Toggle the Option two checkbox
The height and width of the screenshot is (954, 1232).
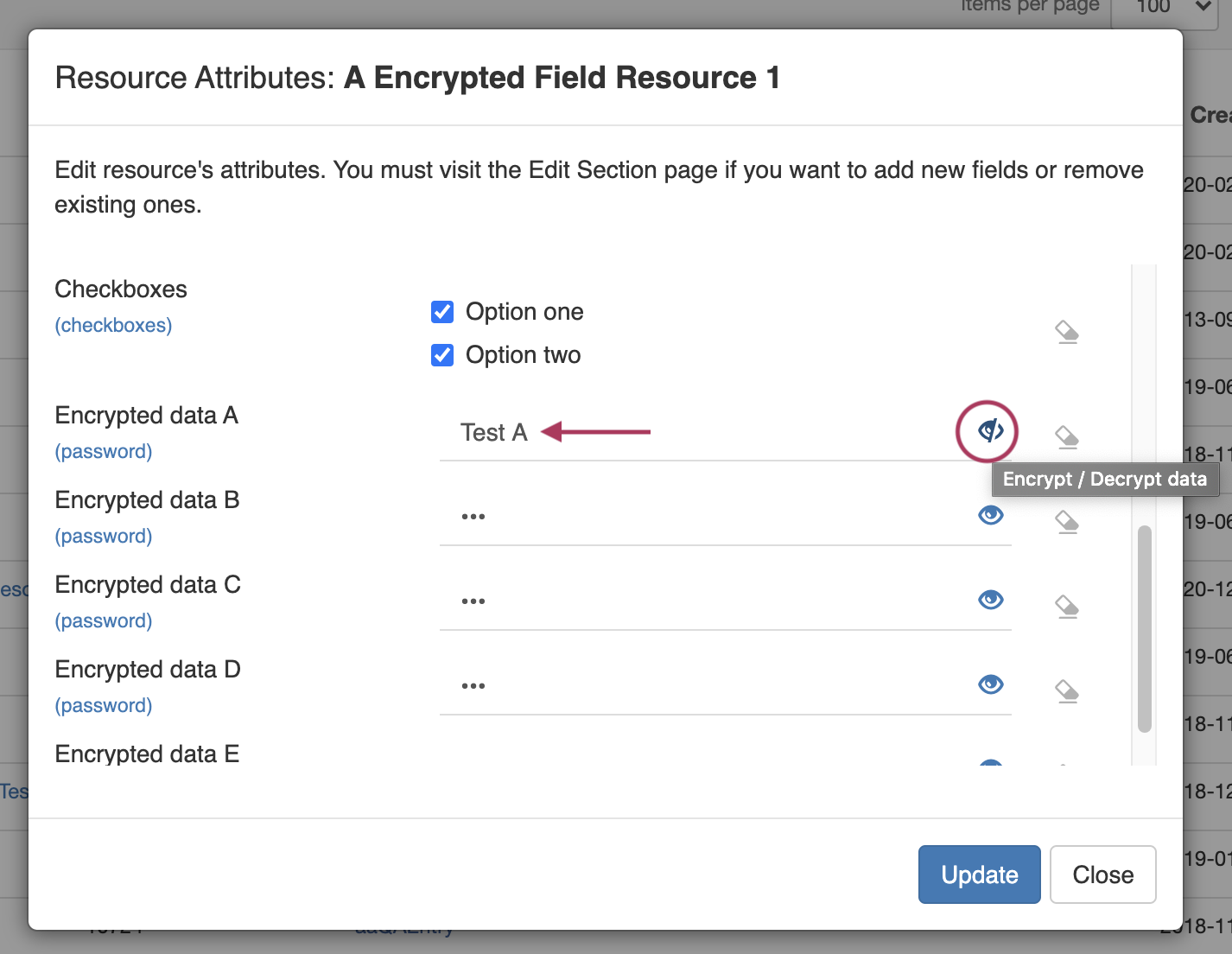(442, 355)
